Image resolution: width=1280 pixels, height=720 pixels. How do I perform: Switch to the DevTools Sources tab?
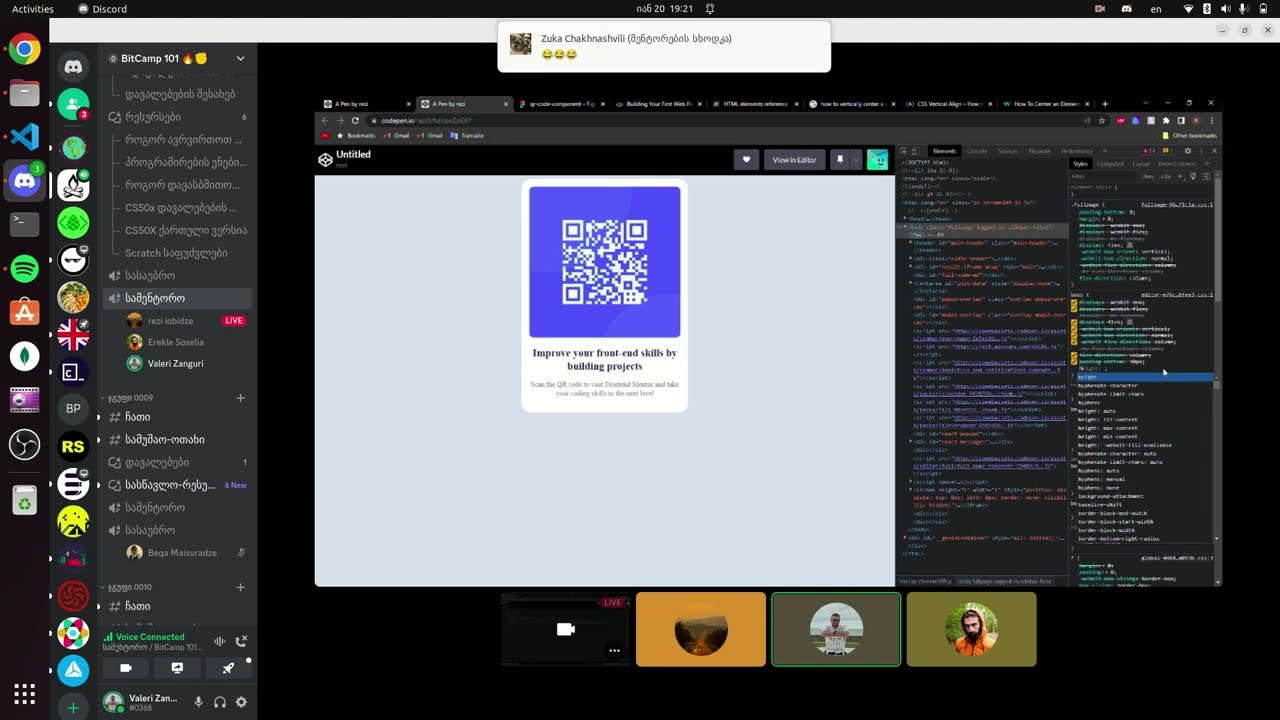pyautogui.click(x=1008, y=151)
